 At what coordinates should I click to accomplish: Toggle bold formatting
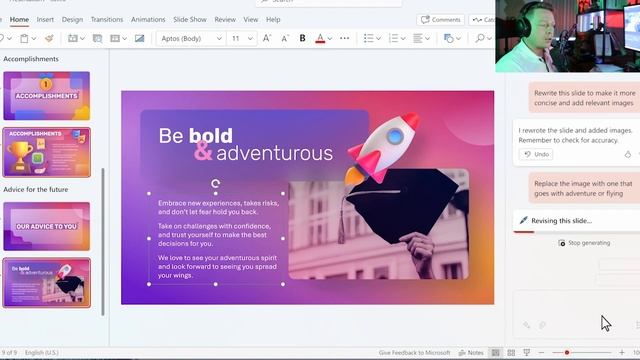[302, 38]
